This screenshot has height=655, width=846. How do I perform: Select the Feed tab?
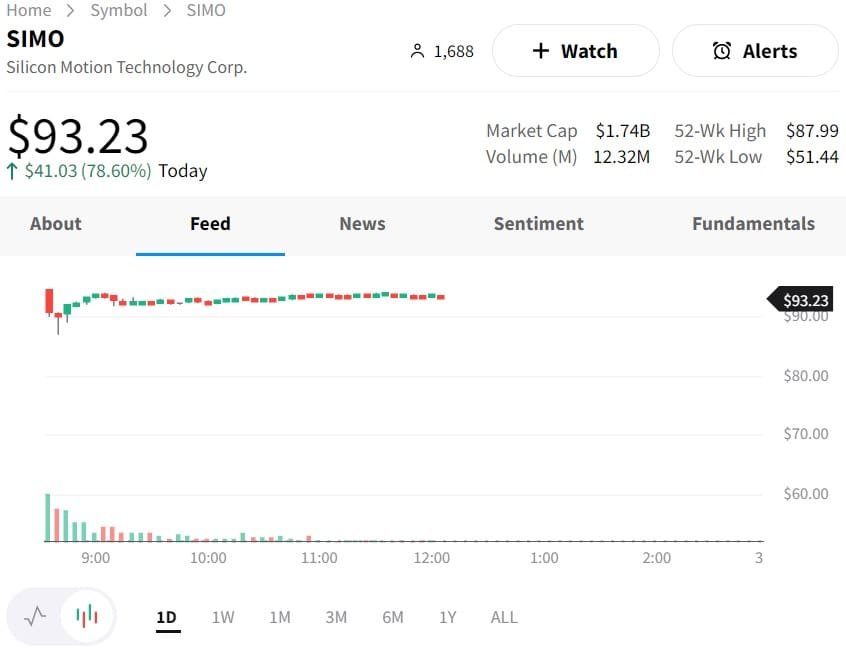[210, 224]
